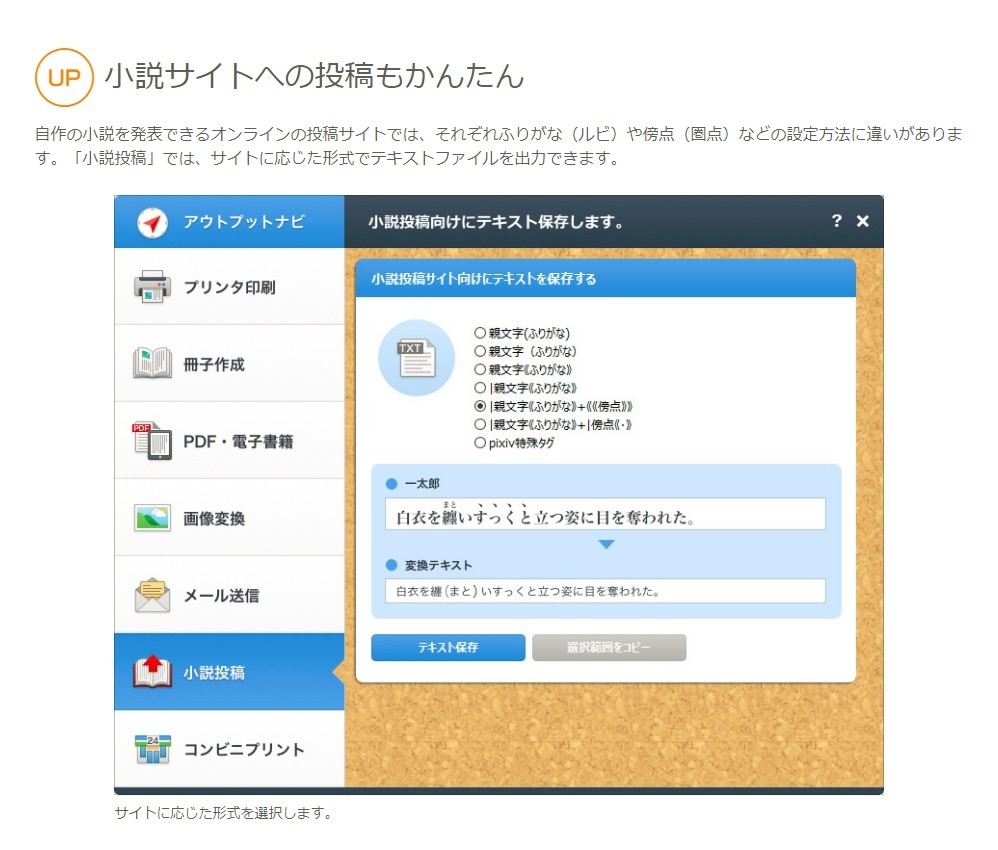Open the プリンタ印刷 menu item
Screen dimensions: 998x850
pos(229,287)
